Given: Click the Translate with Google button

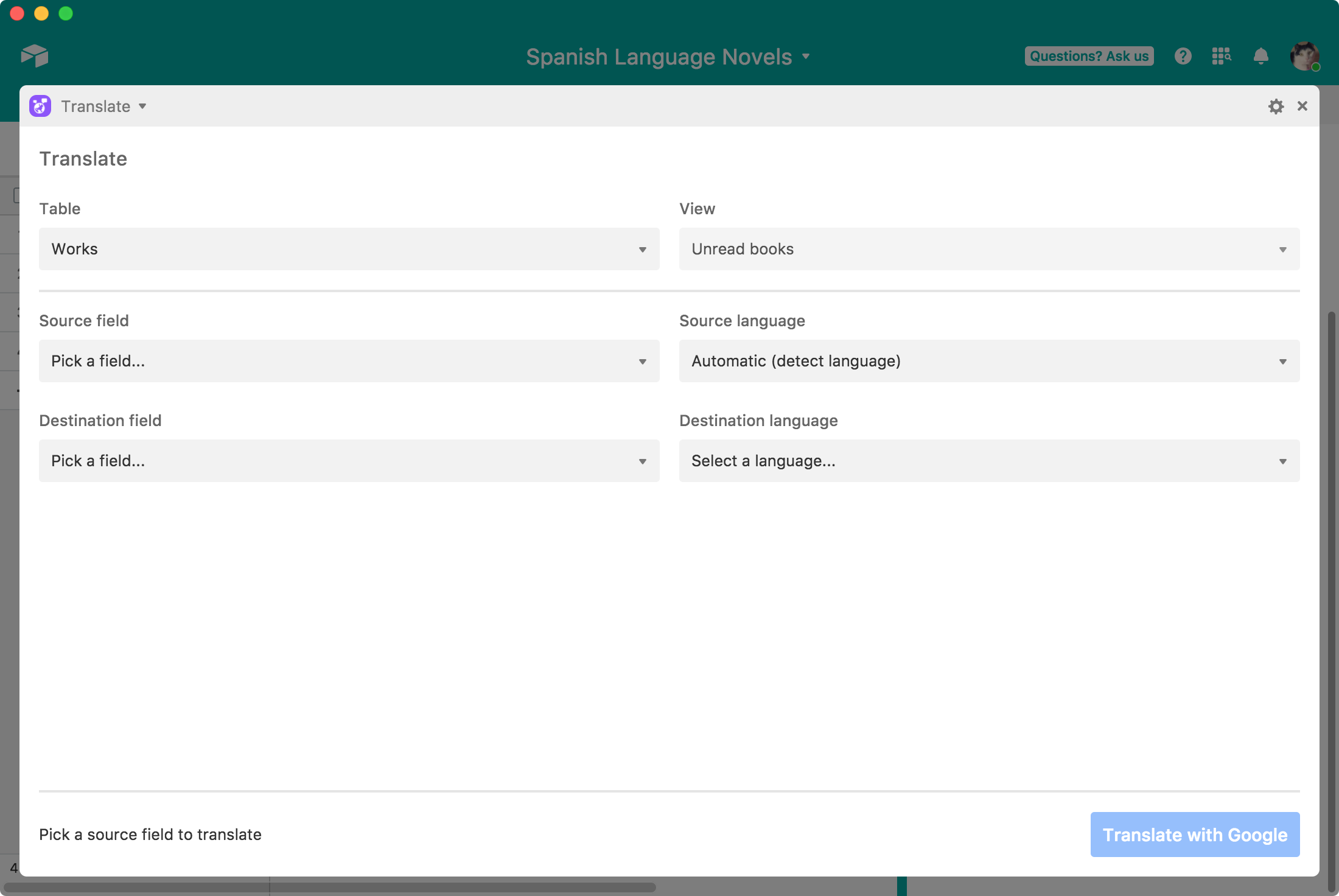Looking at the screenshot, I should point(1195,835).
